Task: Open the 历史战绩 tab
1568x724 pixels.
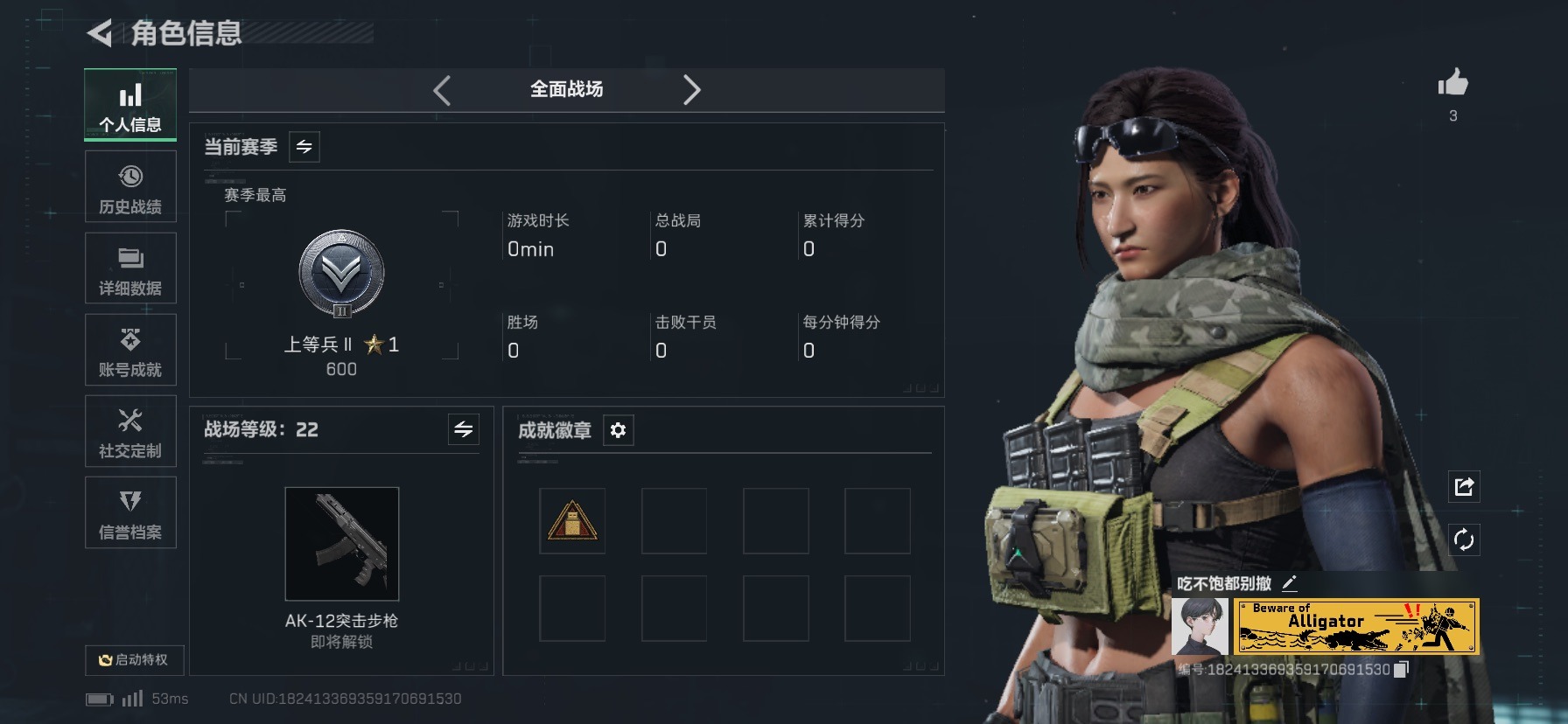Action: point(130,186)
